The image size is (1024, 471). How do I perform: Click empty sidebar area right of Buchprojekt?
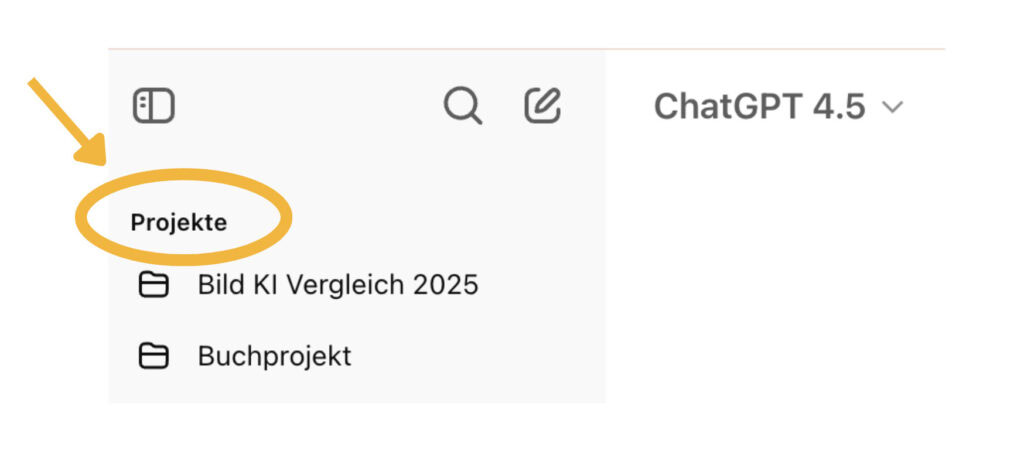tap(480, 356)
